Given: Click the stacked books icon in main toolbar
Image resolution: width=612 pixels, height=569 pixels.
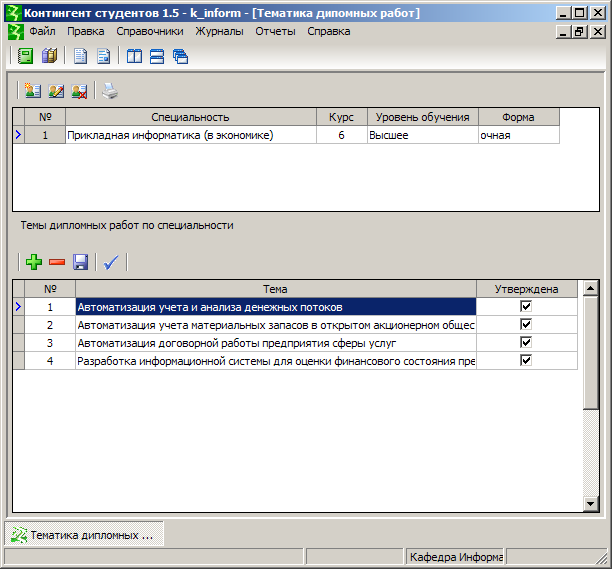Looking at the screenshot, I should (50, 56).
